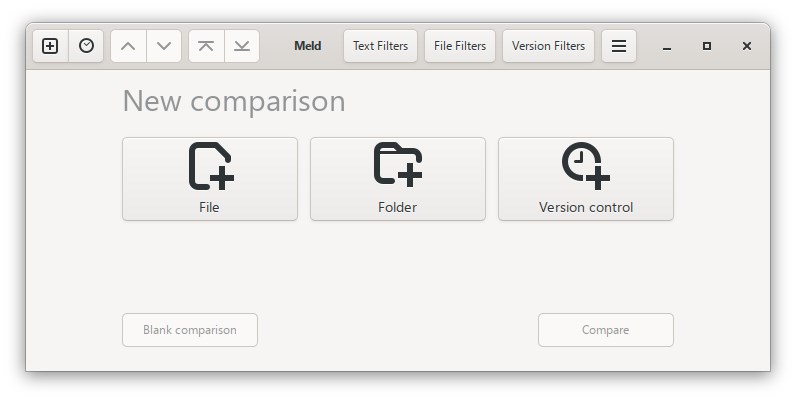The height and width of the screenshot is (400, 796).
Task: Go to previous change with up arrow
Action: click(128, 46)
